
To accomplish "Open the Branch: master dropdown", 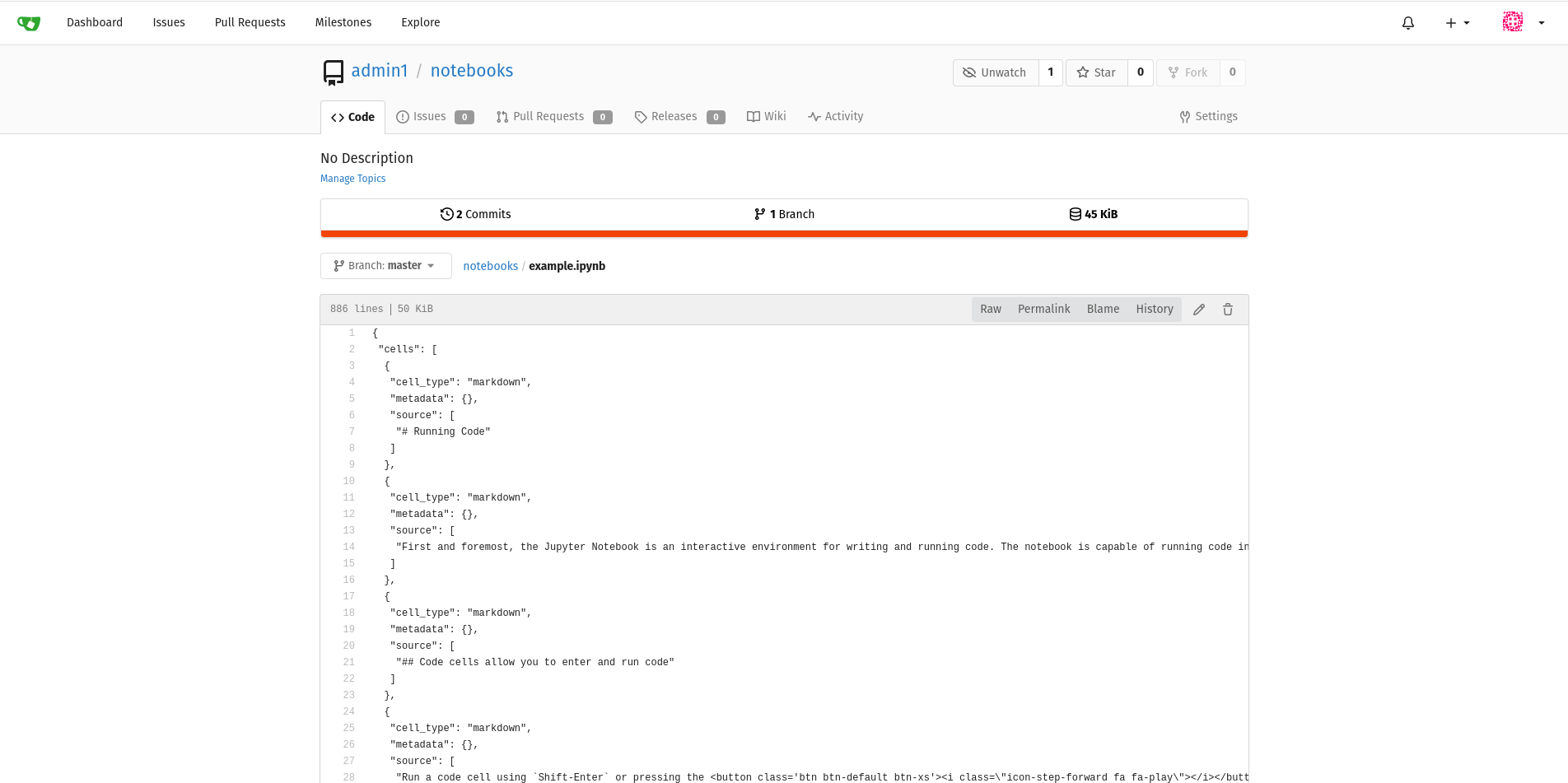I will [x=386, y=266].
